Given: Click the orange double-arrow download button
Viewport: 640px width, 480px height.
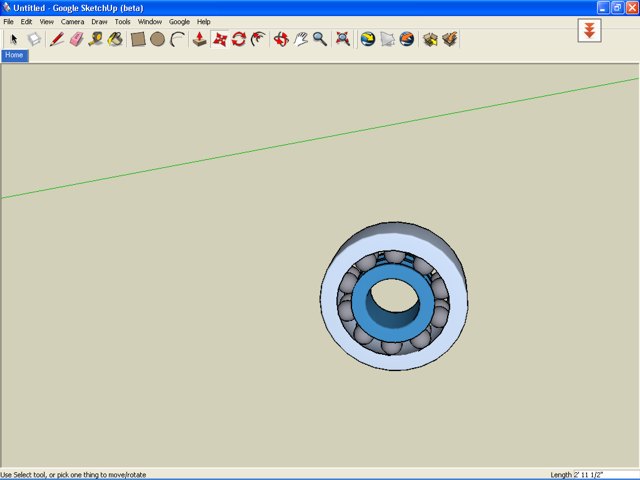Looking at the screenshot, I should coord(589,31).
